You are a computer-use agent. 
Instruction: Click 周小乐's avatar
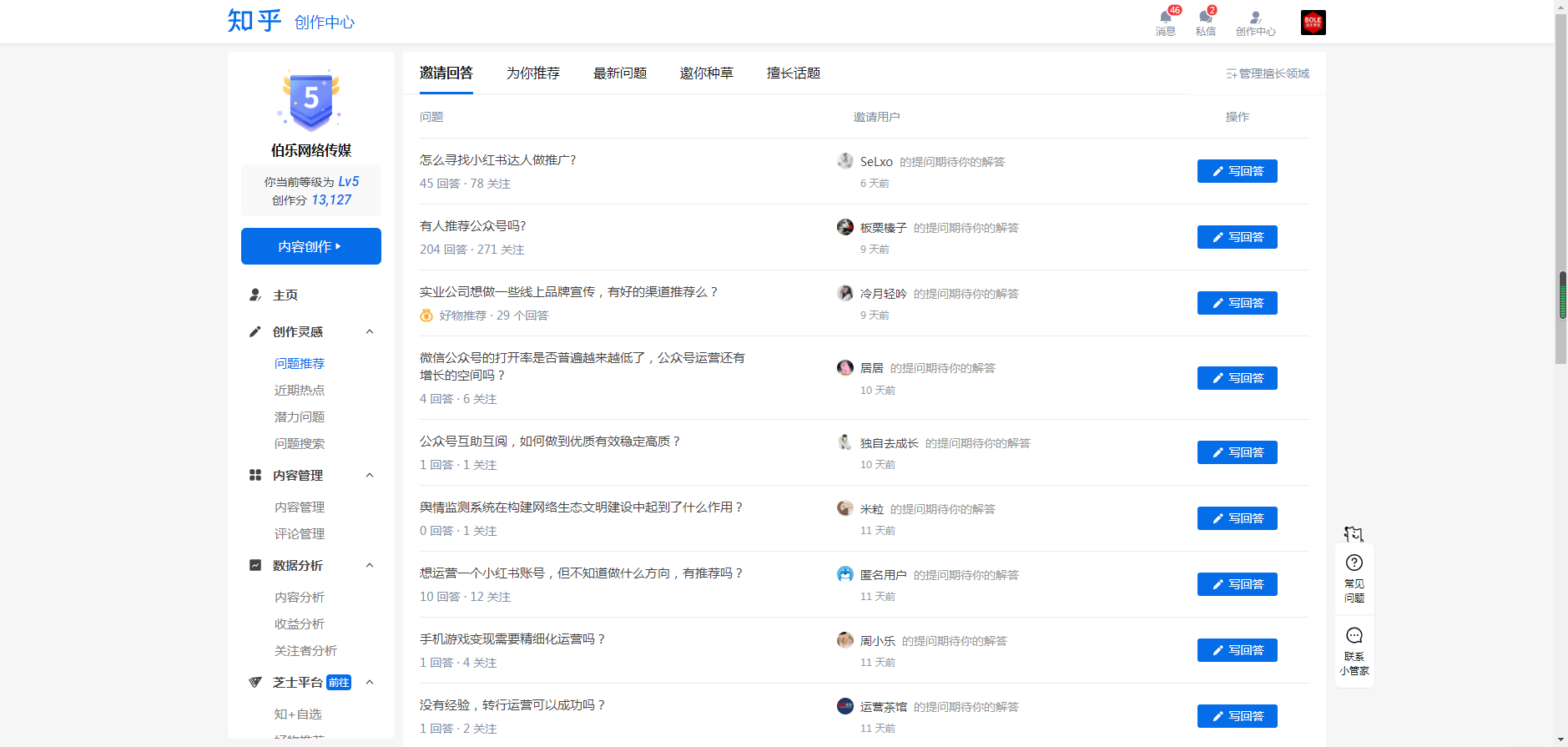[845, 640]
